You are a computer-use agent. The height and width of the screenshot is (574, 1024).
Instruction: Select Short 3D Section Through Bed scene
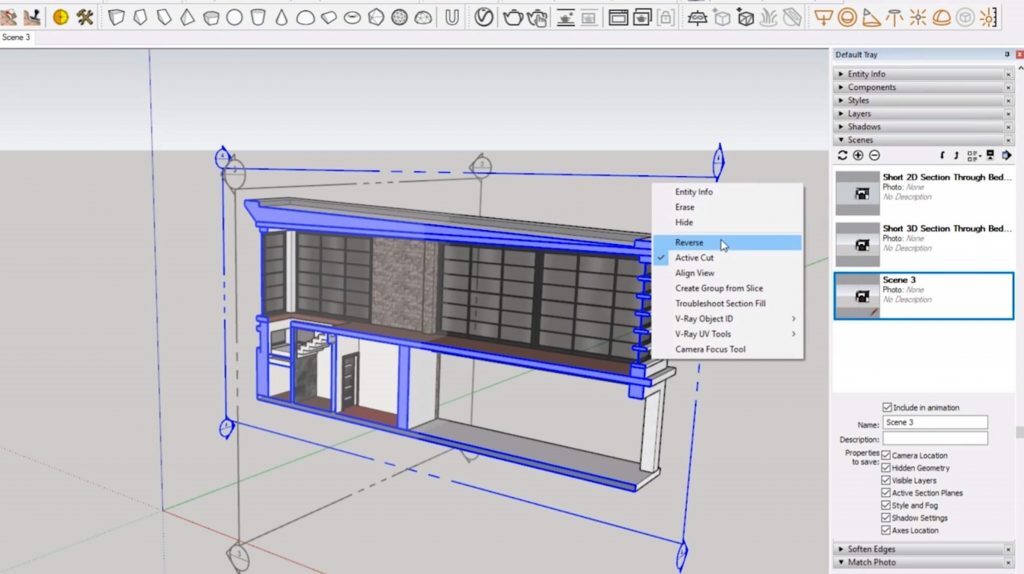(923, 244)
